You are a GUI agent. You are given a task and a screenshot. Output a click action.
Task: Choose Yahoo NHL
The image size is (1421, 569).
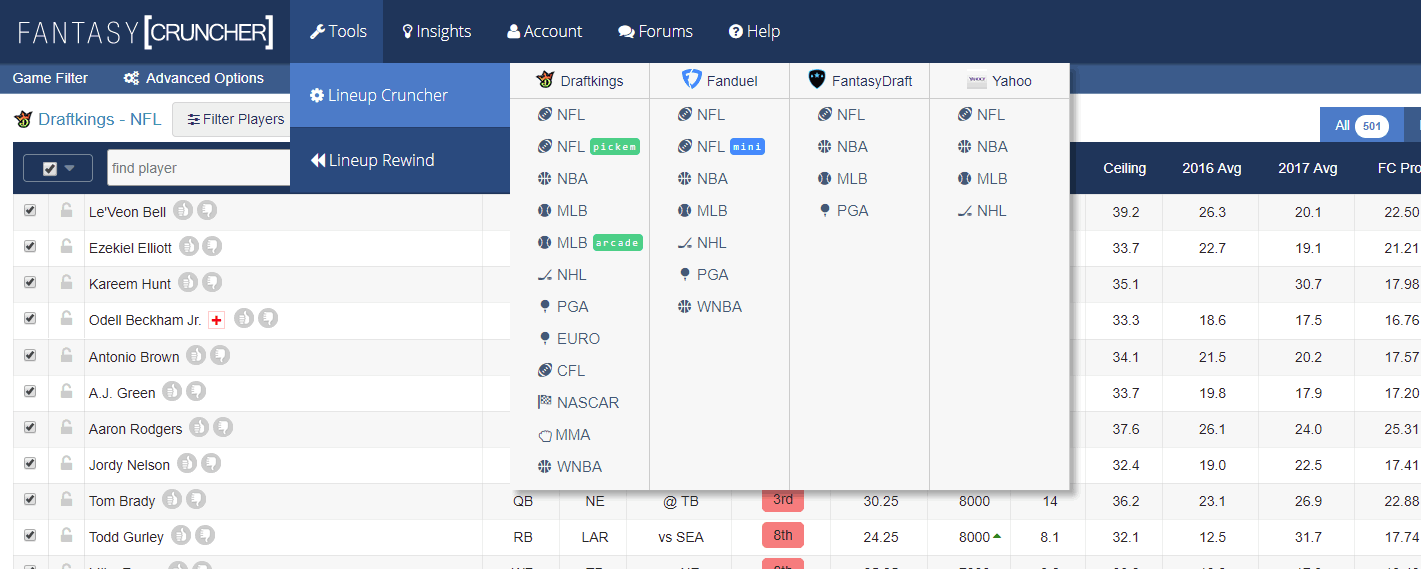pyautogui.click(x=981, y=210)
